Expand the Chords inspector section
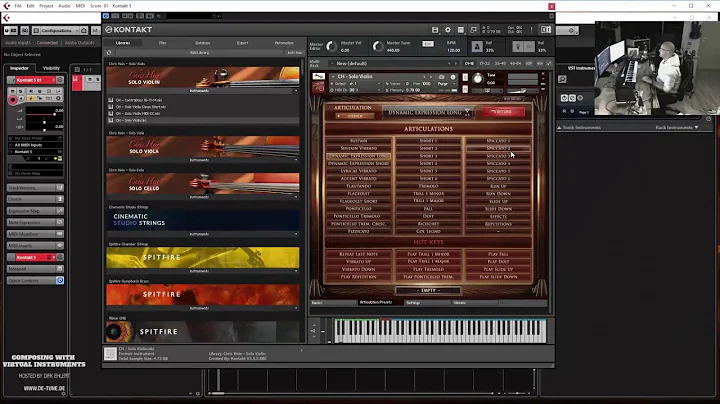 (35, 199)
